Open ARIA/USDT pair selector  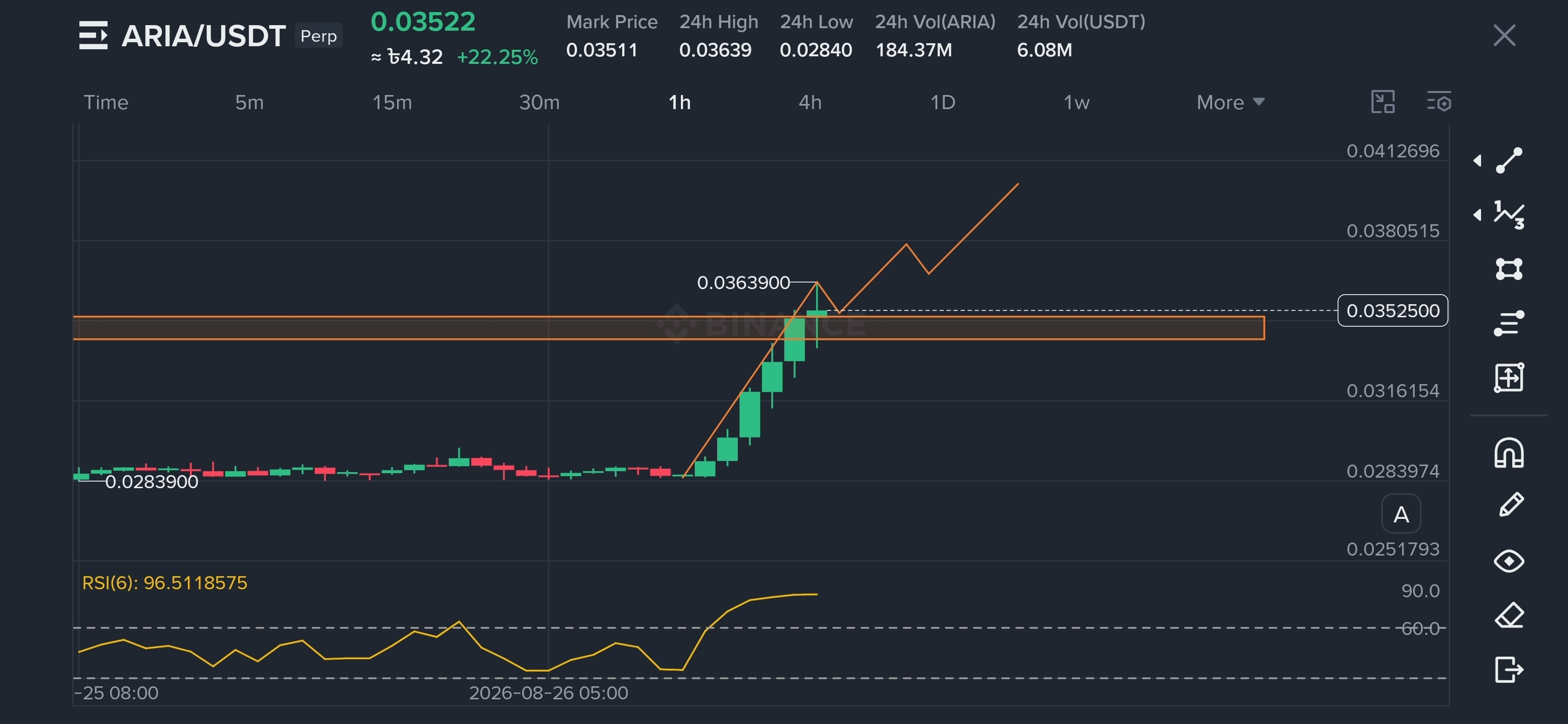[204, 36]
